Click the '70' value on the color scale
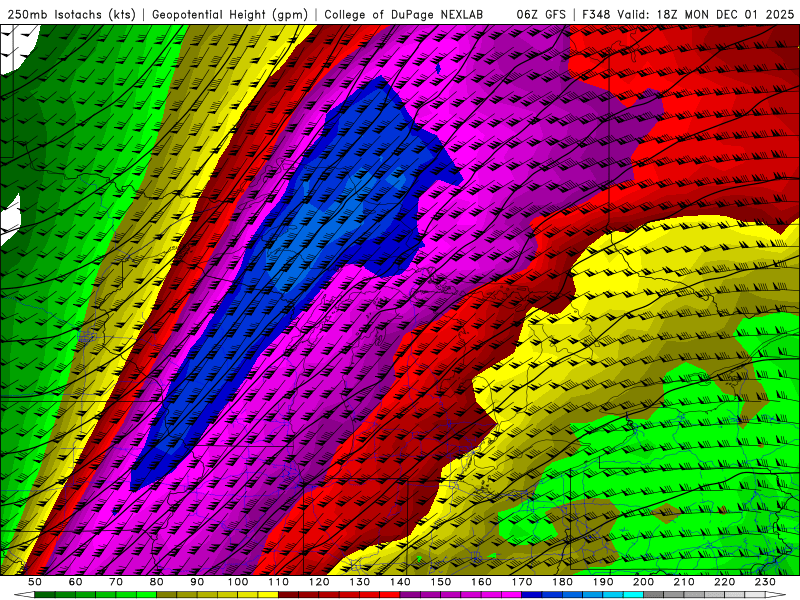The width and height of the screenshot is (800, 600). pos(116,582)
